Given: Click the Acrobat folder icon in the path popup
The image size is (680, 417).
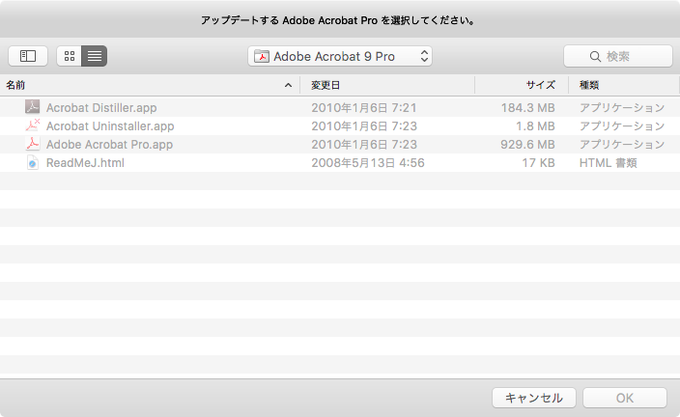Looking at the screenshot, I should point(262,56).
